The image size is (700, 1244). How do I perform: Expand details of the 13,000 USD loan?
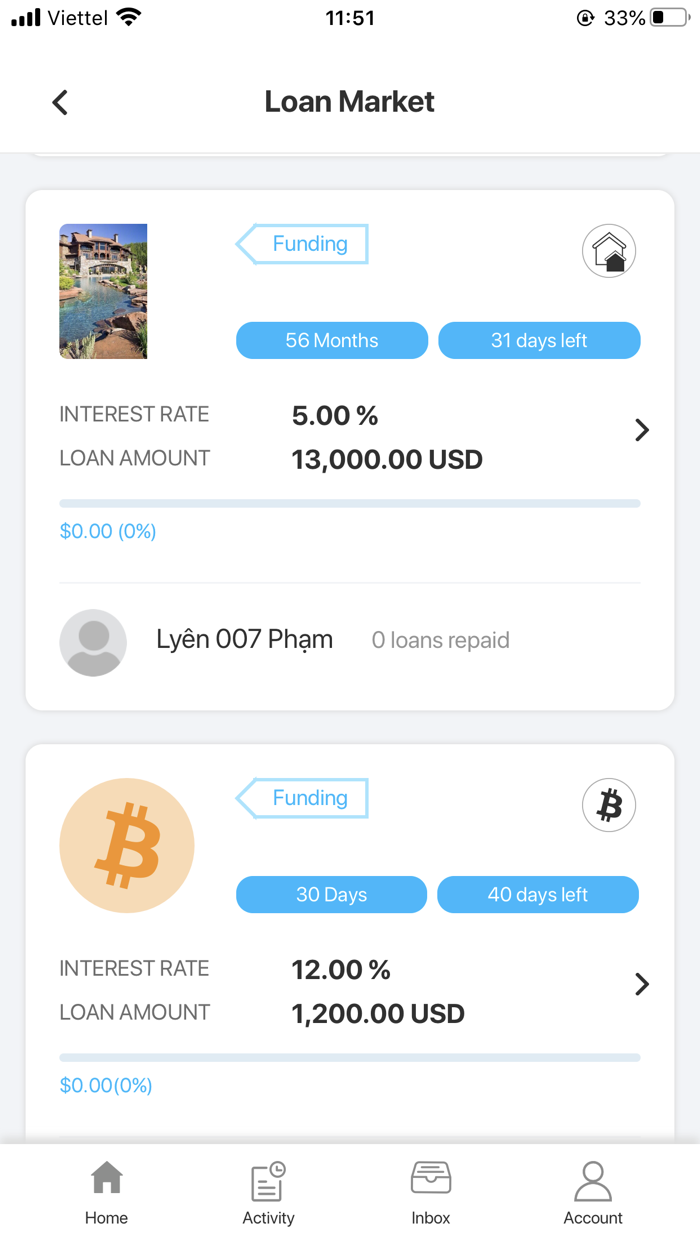click(x=641, y=430)
